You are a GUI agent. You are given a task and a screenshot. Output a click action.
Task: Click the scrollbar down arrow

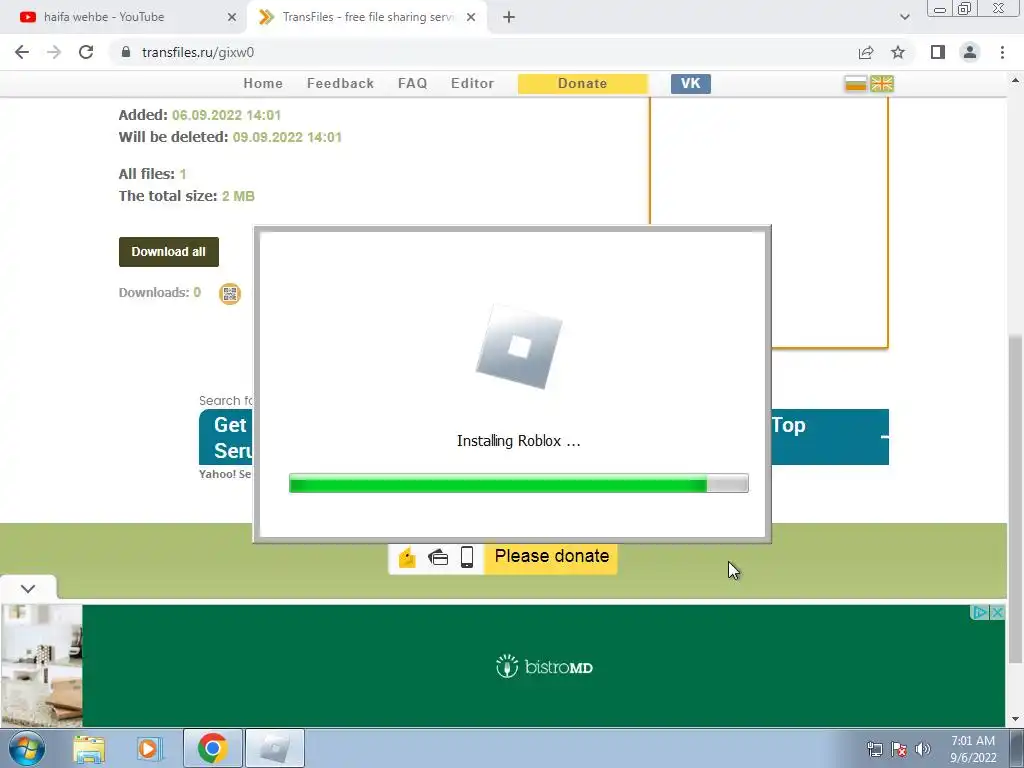1015,719
